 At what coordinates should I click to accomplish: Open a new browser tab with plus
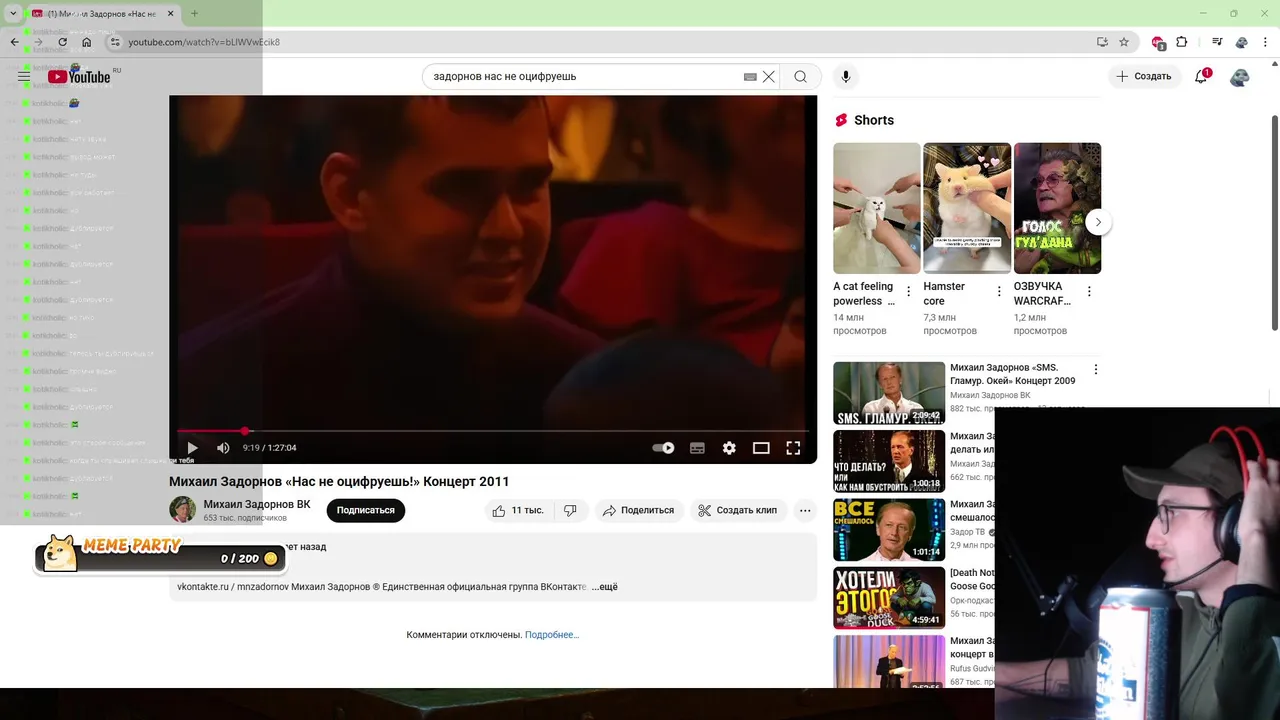194,14
